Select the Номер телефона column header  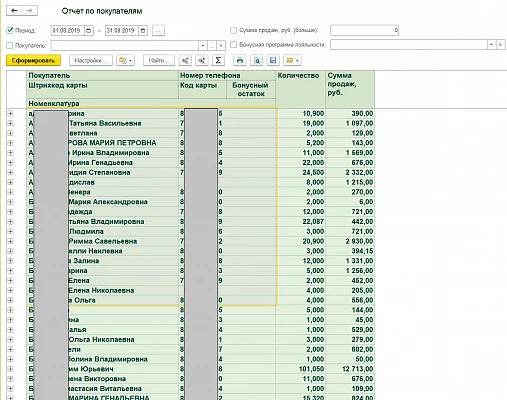point(227,76)
